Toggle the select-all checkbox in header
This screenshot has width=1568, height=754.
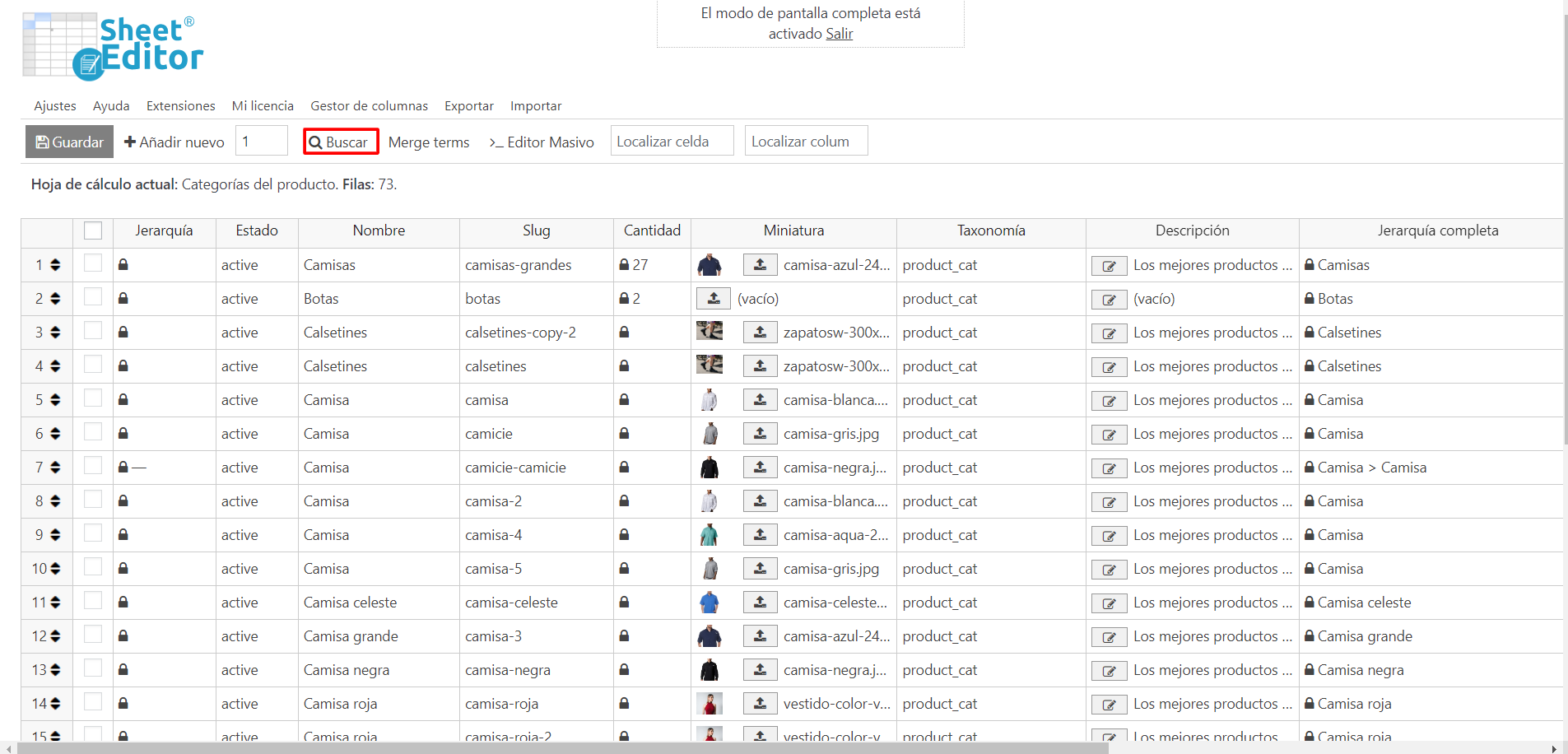pos(93,231)
